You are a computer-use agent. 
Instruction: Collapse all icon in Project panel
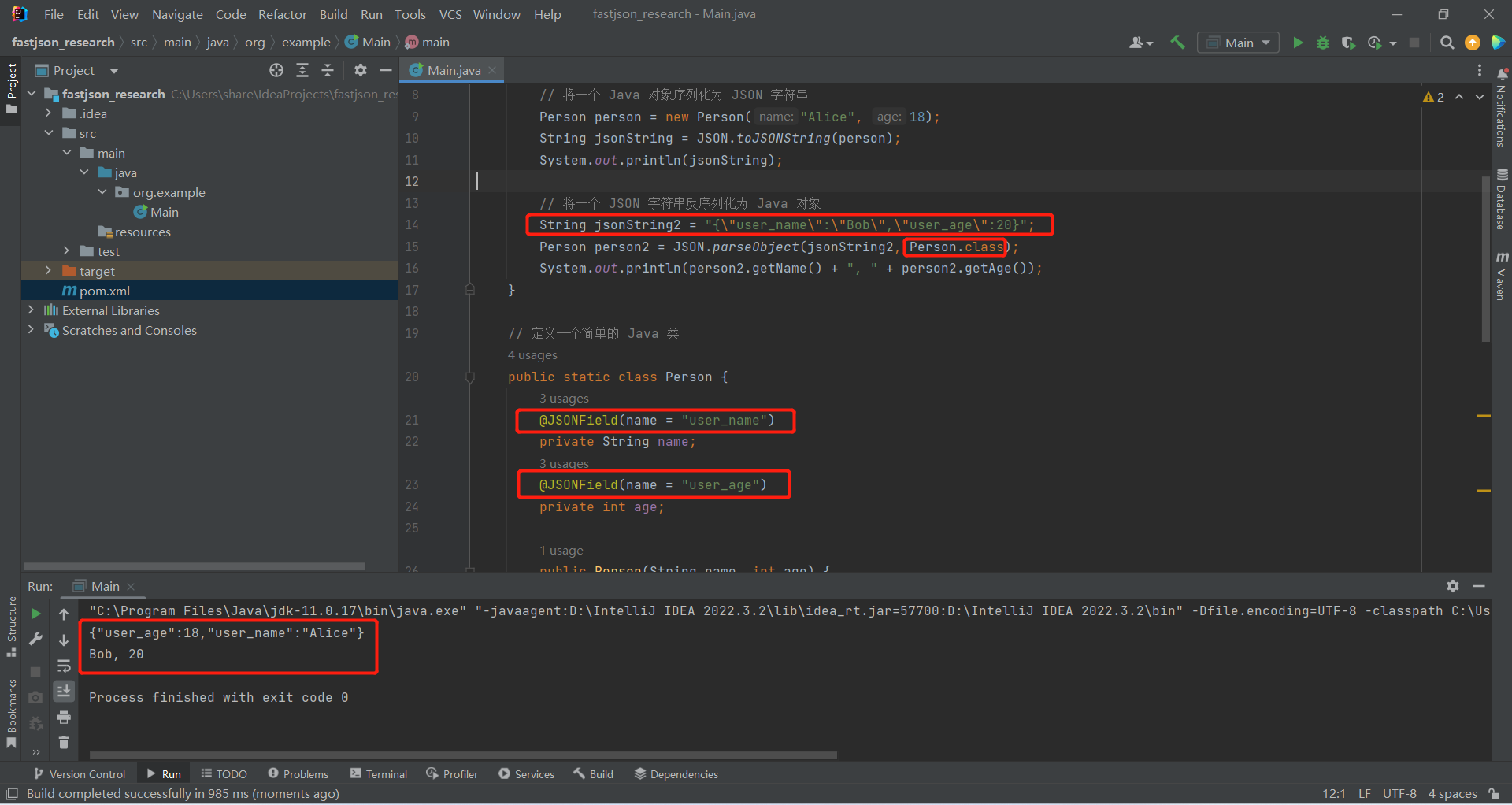328,70
